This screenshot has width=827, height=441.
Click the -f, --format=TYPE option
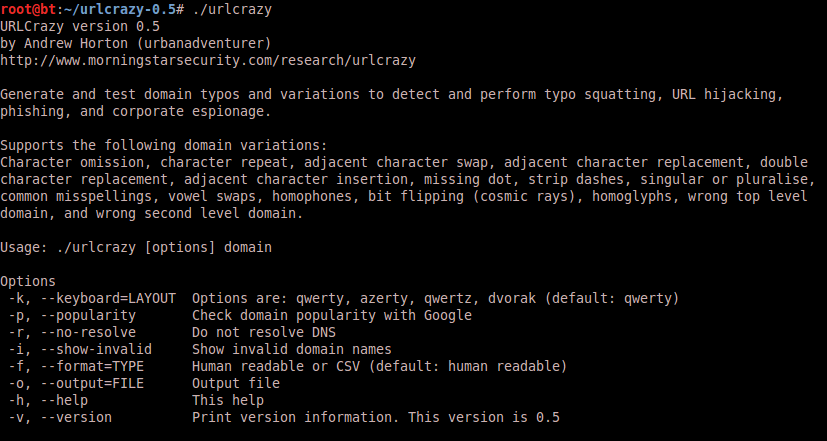coord(76,367)
